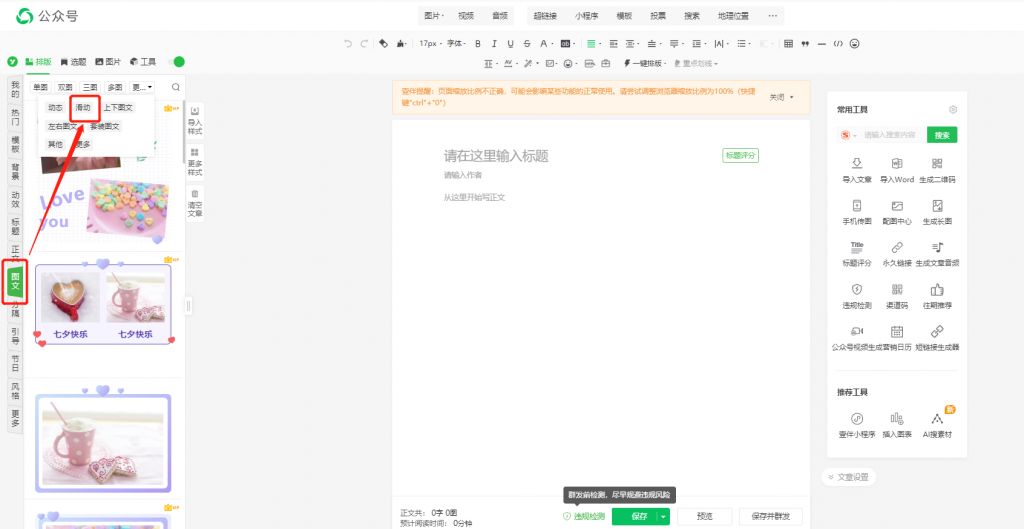Open the 短链接生成器 tool
Image resolution: width=1024 pixels, height=529 pixels.
pos(937,338)
